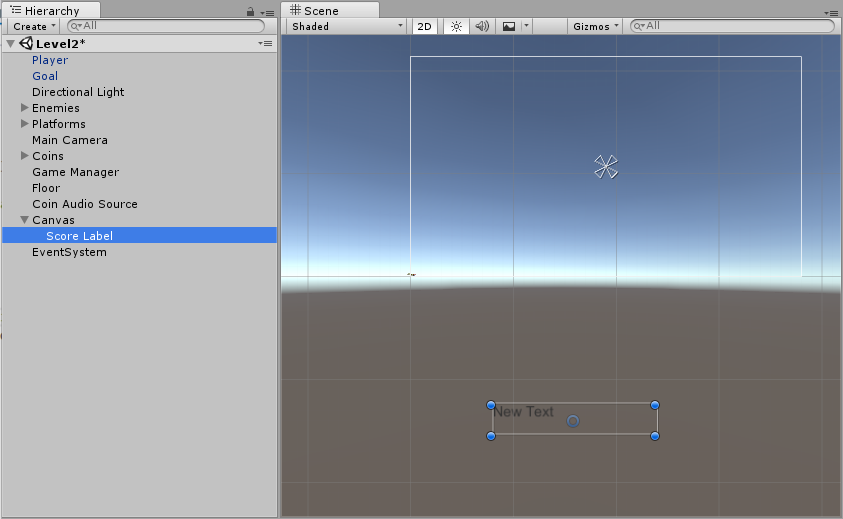Expand the Coins group
Image resolution: width=843 pixels, height=519 pixels.
point(24,155)
